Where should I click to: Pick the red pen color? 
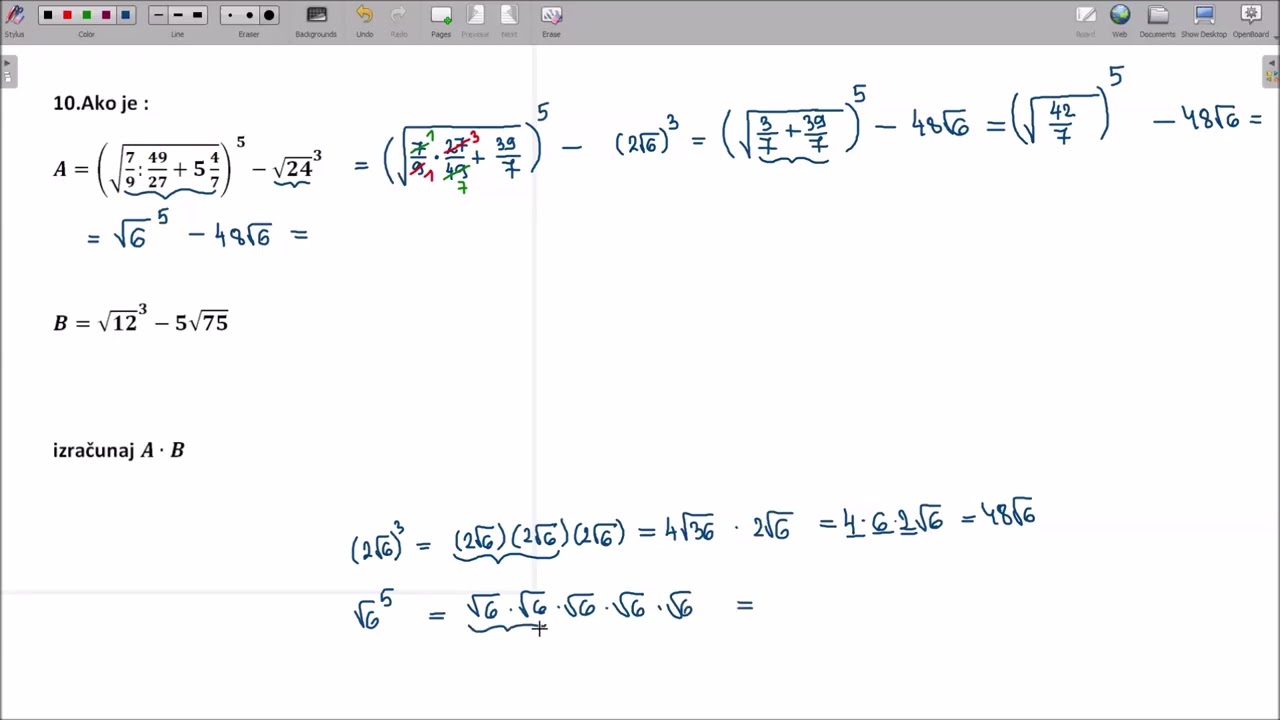pos(67,15)
